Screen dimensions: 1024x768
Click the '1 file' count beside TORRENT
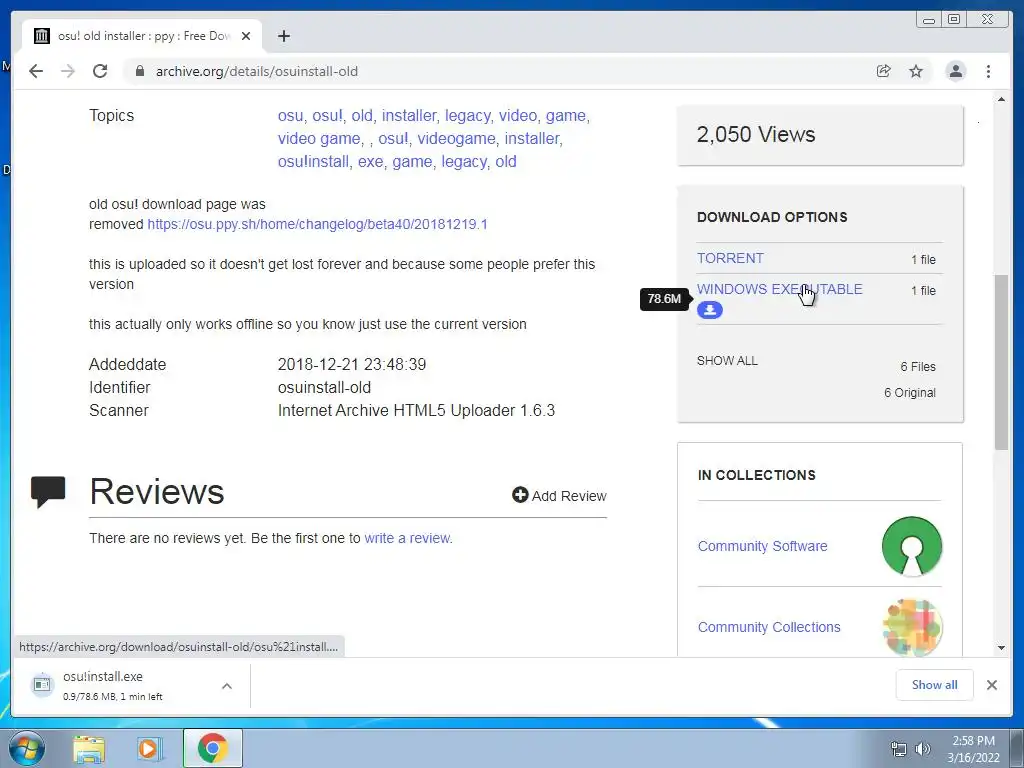point(923,259)
